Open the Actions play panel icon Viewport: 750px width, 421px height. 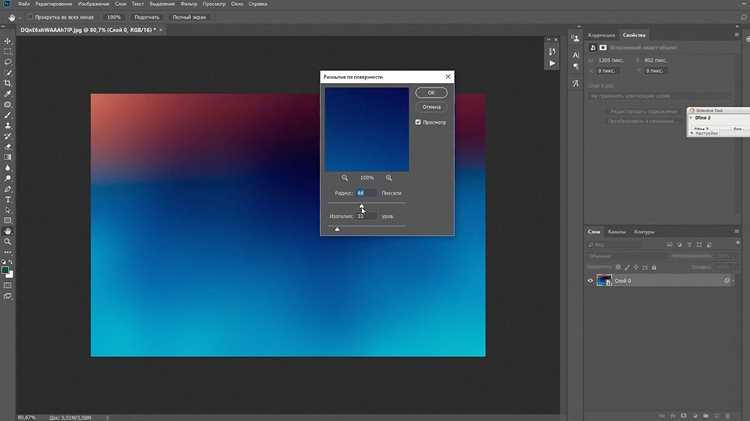552,63
